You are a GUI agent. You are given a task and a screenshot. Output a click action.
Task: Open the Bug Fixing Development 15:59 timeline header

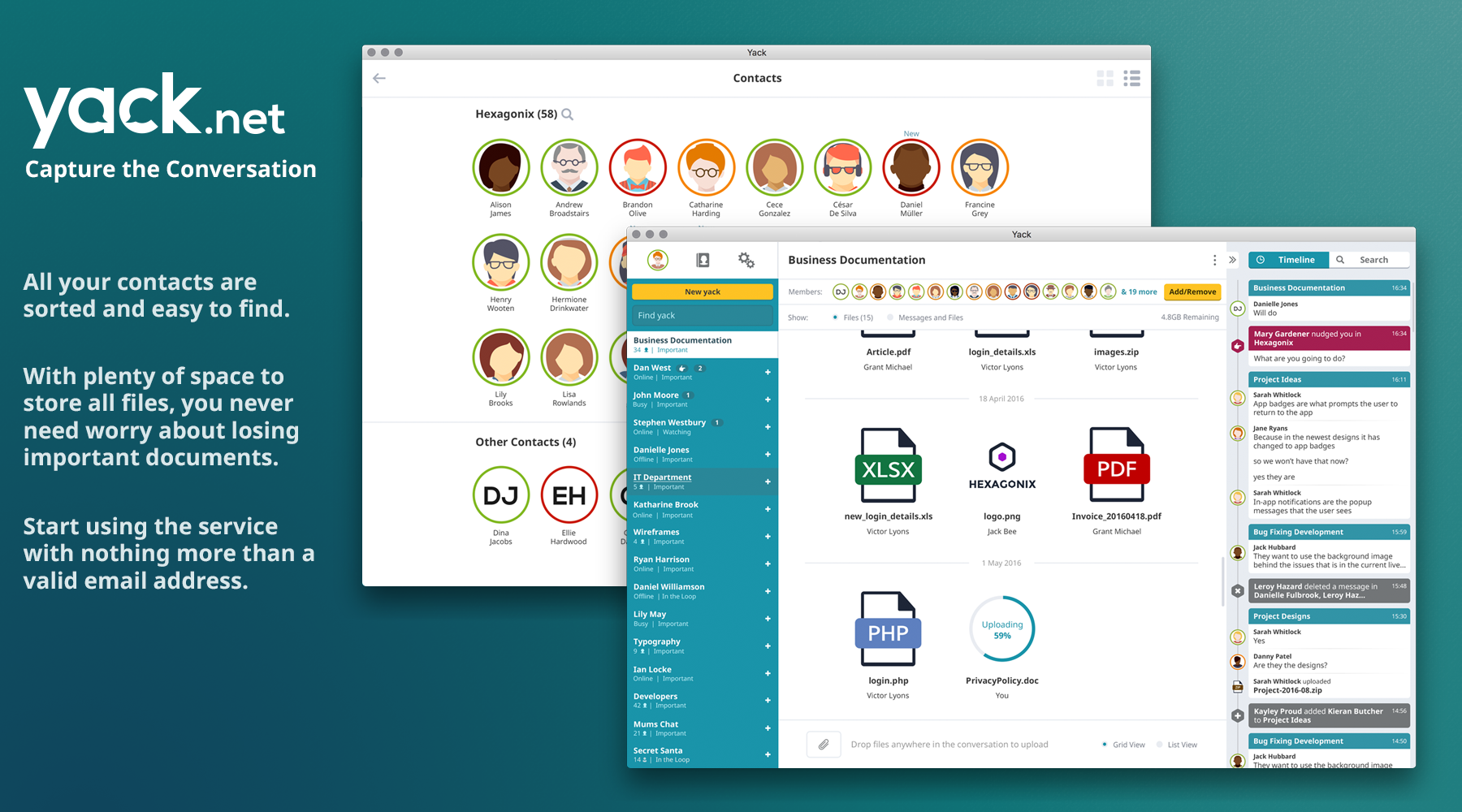point(1329,532)
